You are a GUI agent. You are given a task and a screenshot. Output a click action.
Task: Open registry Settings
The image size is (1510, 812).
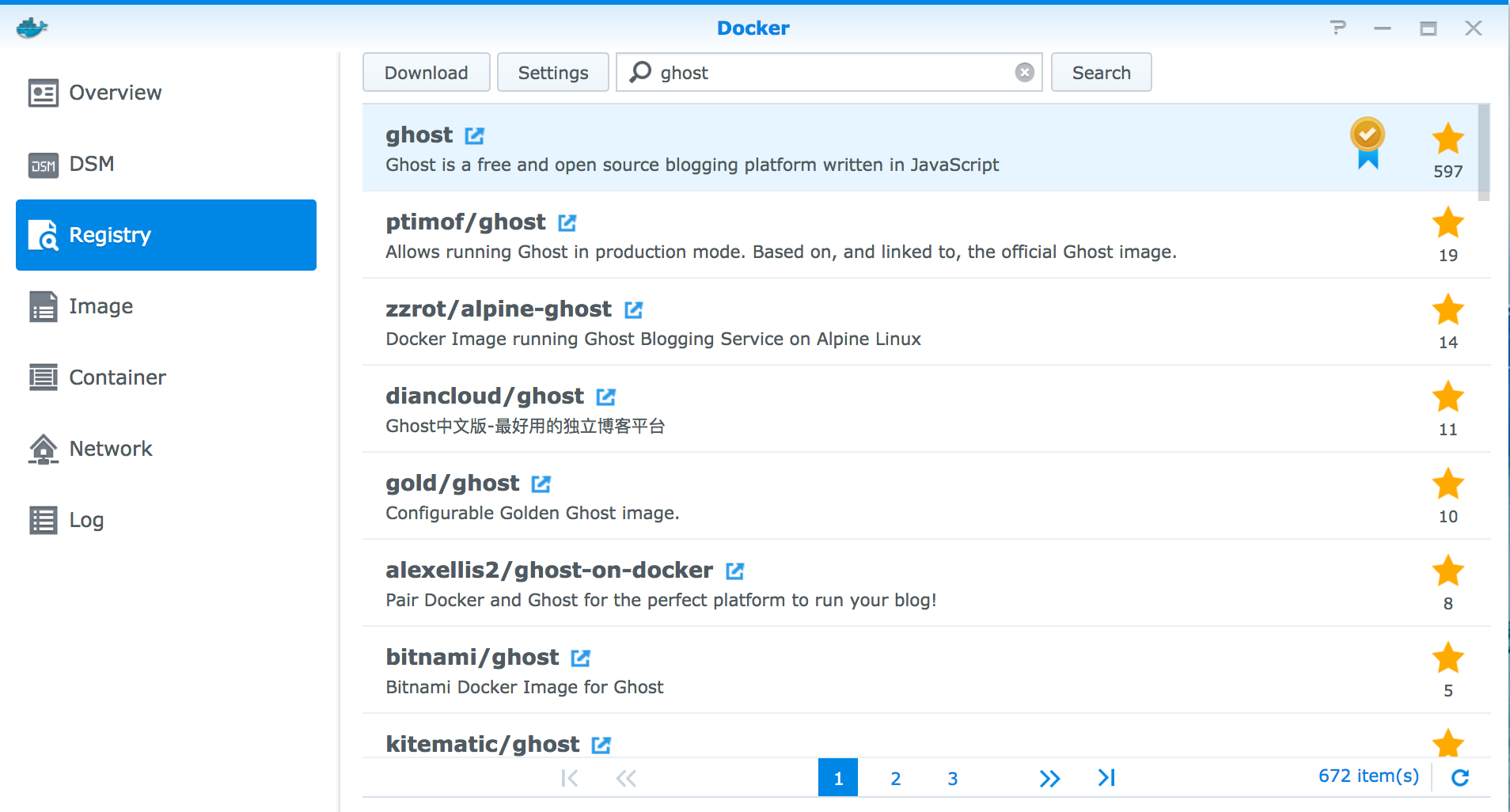(553, 73)
